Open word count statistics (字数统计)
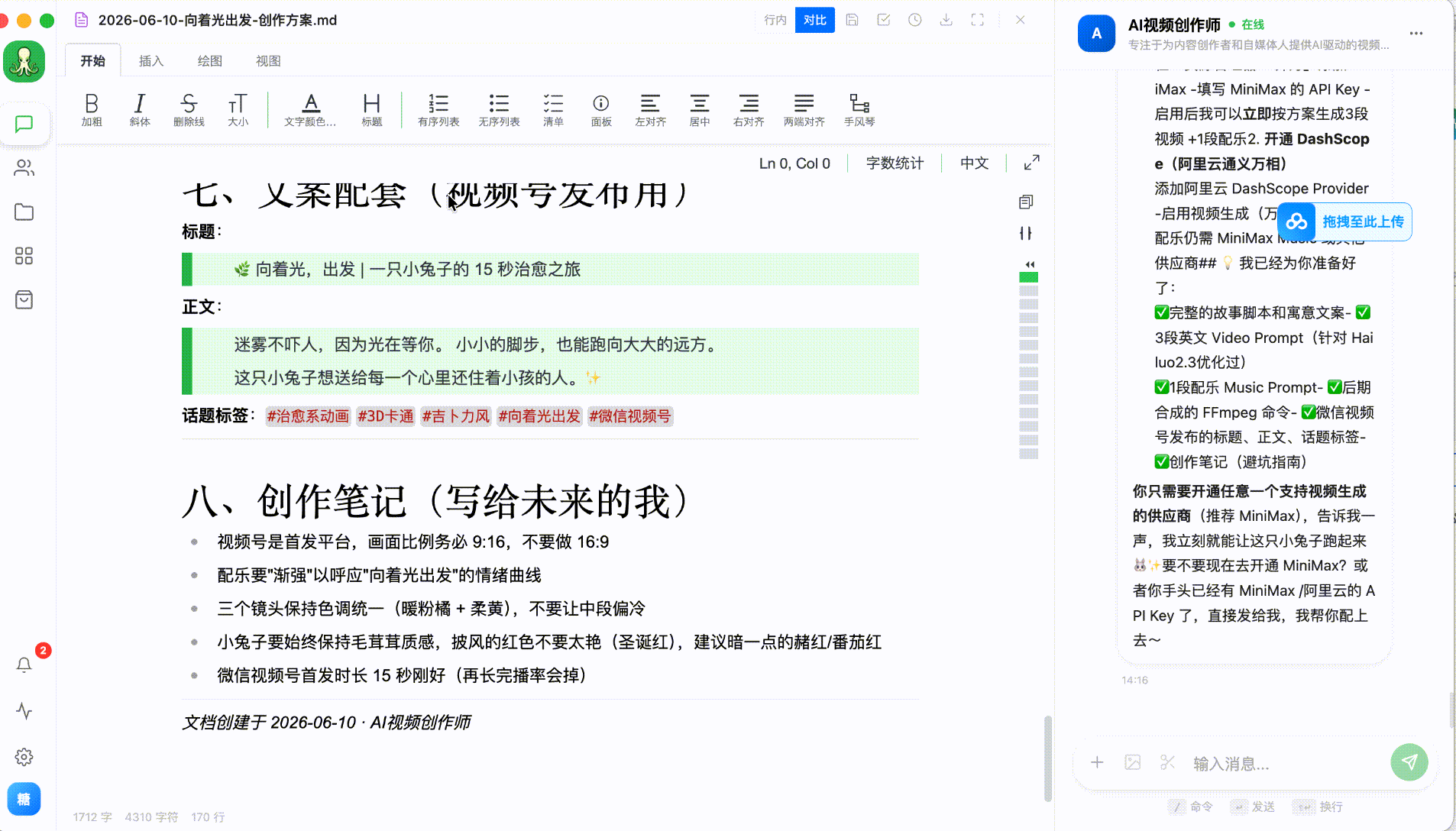The height and width of the screenshot is (831, 1456). 895,163
